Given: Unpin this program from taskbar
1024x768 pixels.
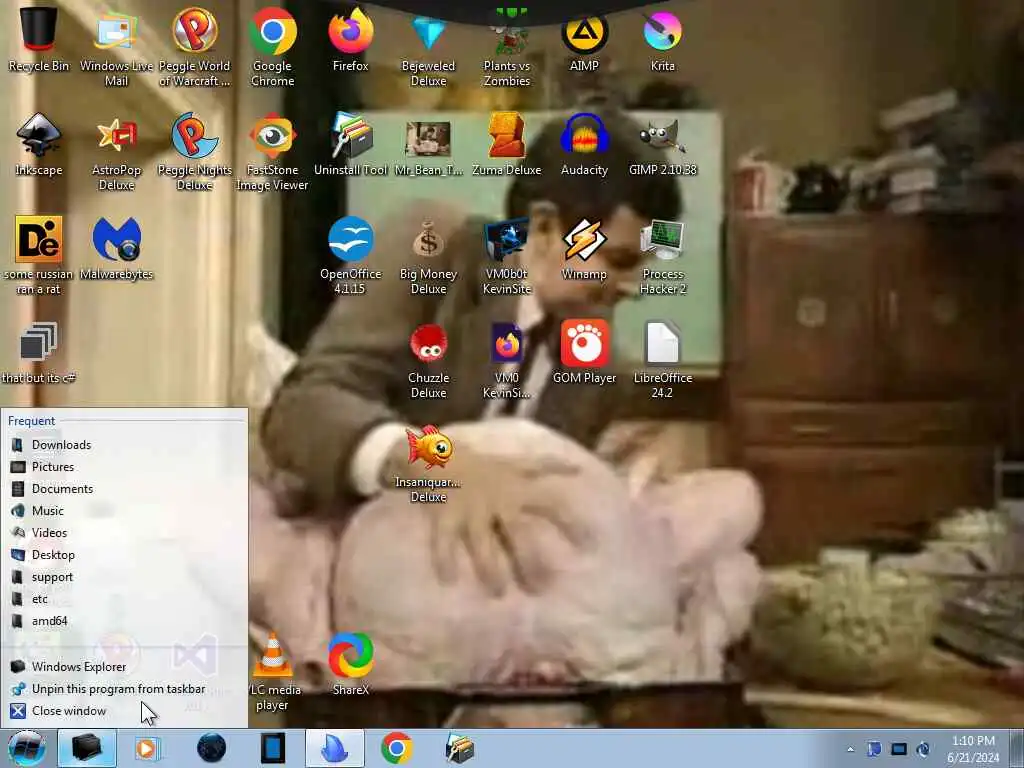Looking at the screenshot, I should [124, 689].
